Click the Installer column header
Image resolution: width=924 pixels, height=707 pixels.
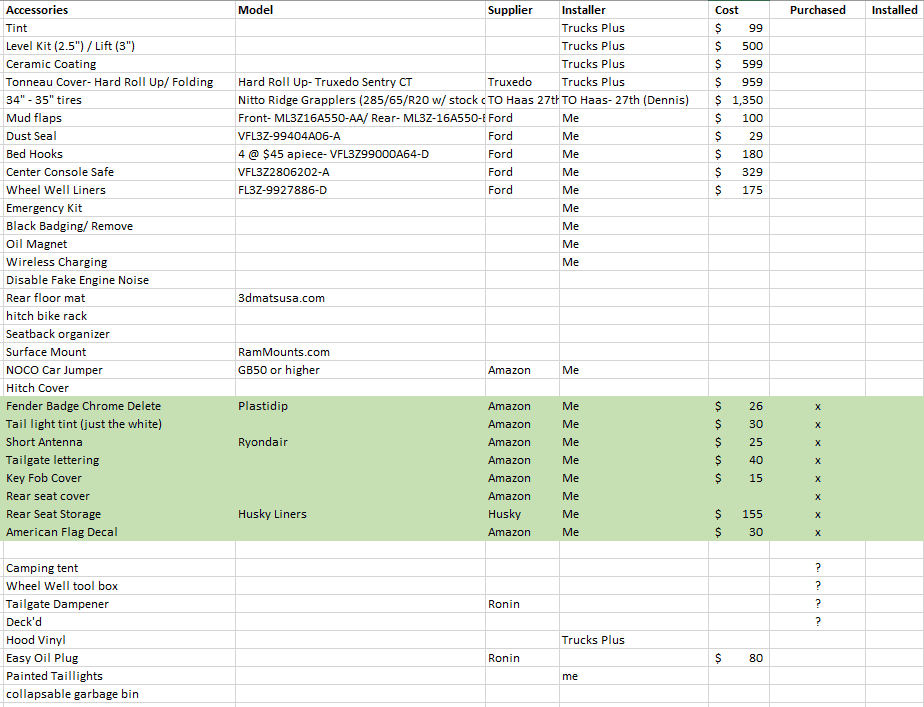[583, 10]
